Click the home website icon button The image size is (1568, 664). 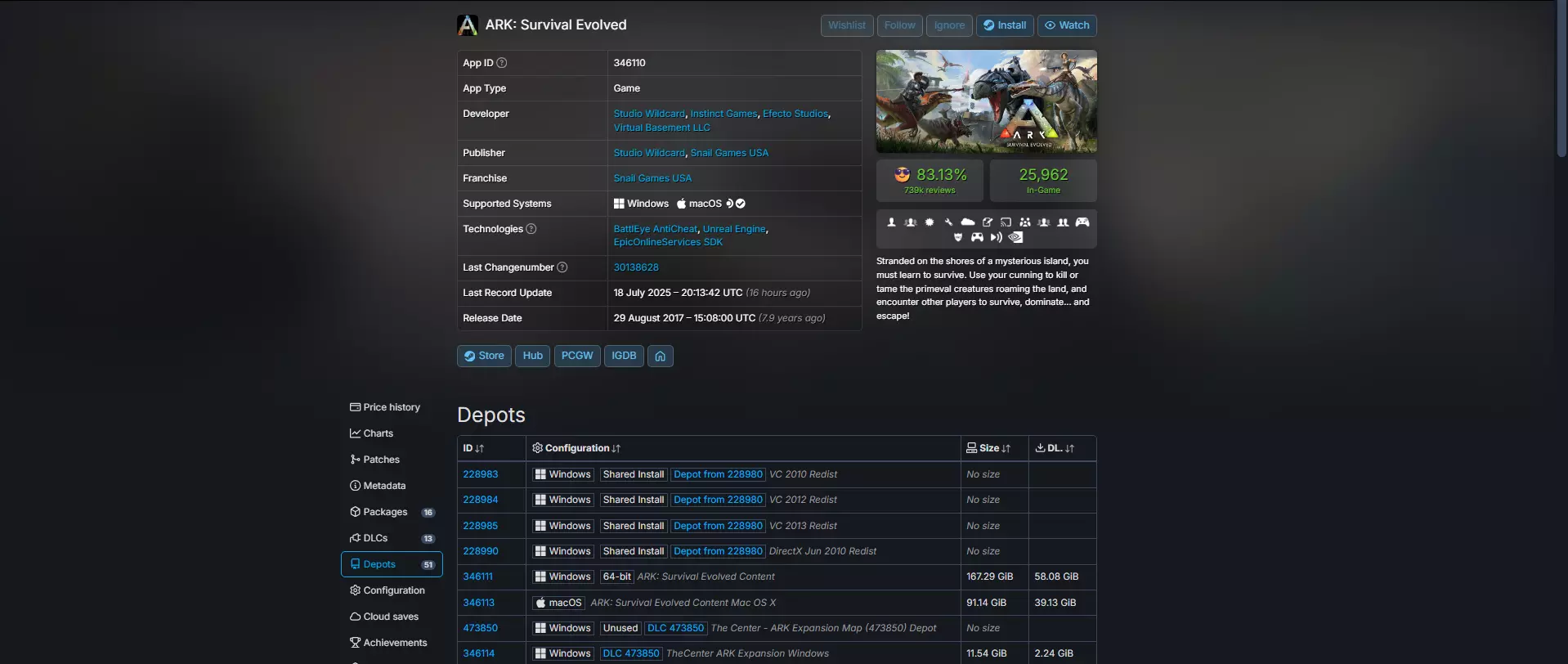point(660,356)
